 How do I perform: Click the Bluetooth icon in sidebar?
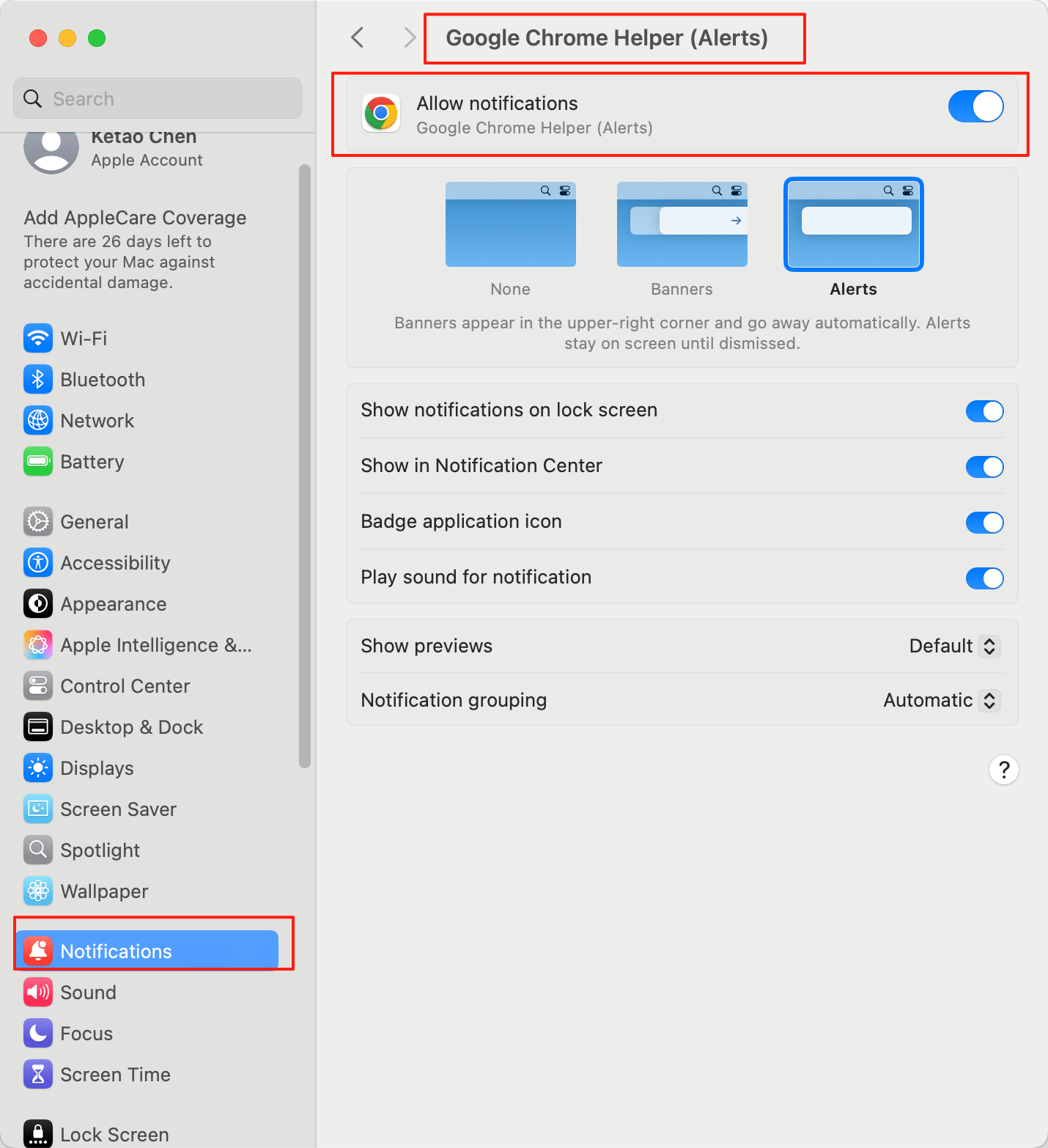point(38,379)
